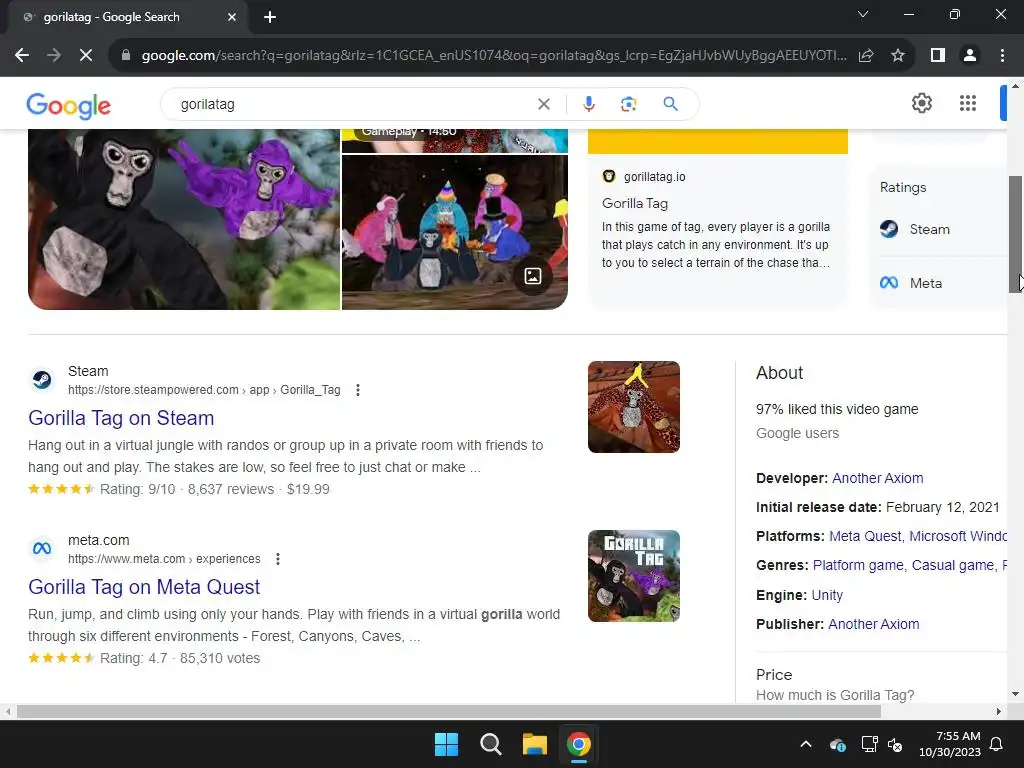Clear the search box with the X
The height and width of the screenshot is (768, 1024).
[543, 104]
